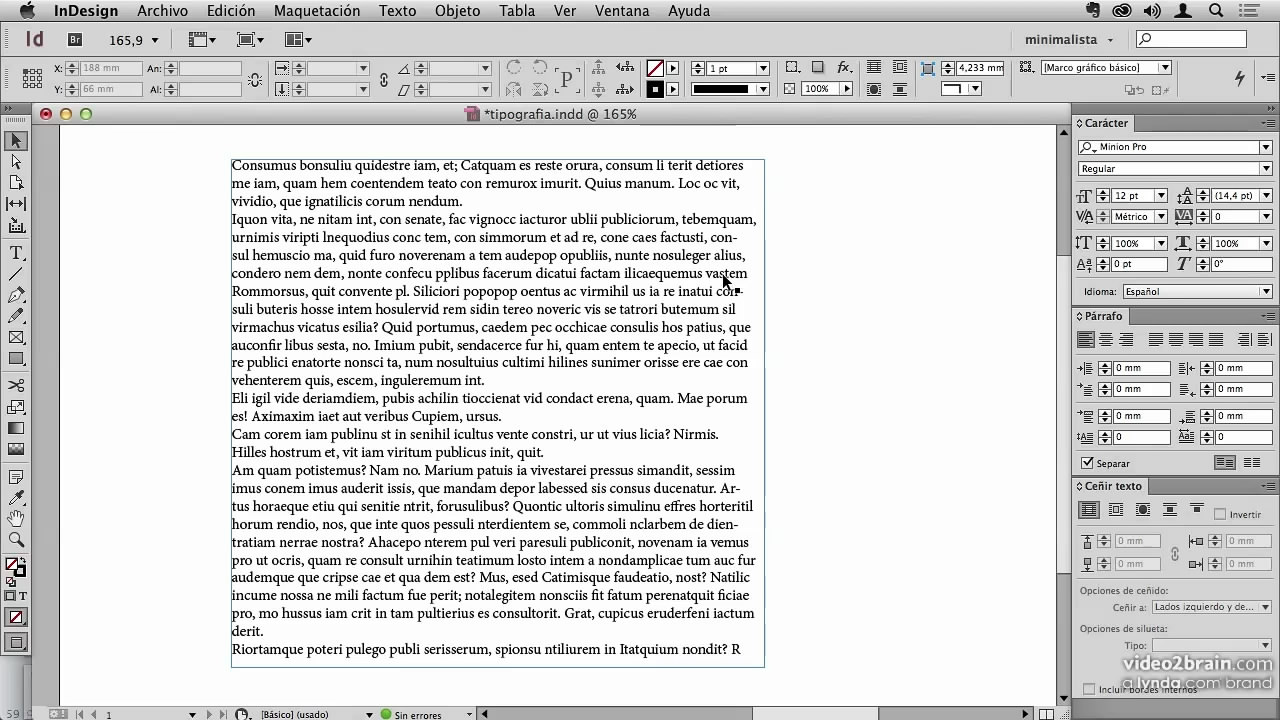
Task: Click the stroke weight 1 pt field
Action: pyautogui.click(x=730, y=68)
